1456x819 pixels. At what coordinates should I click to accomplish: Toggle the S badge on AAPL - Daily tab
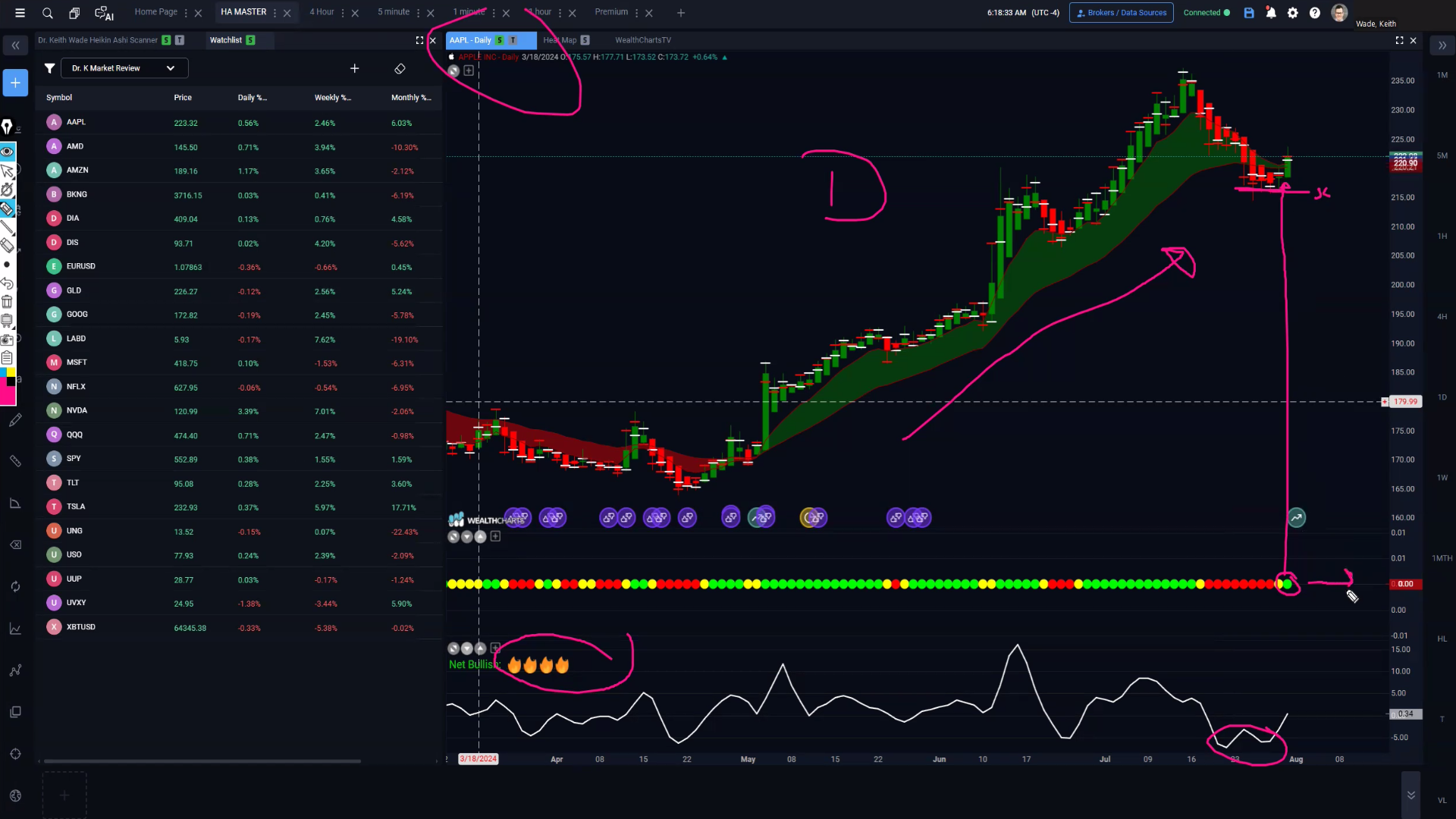pos(500,40)
